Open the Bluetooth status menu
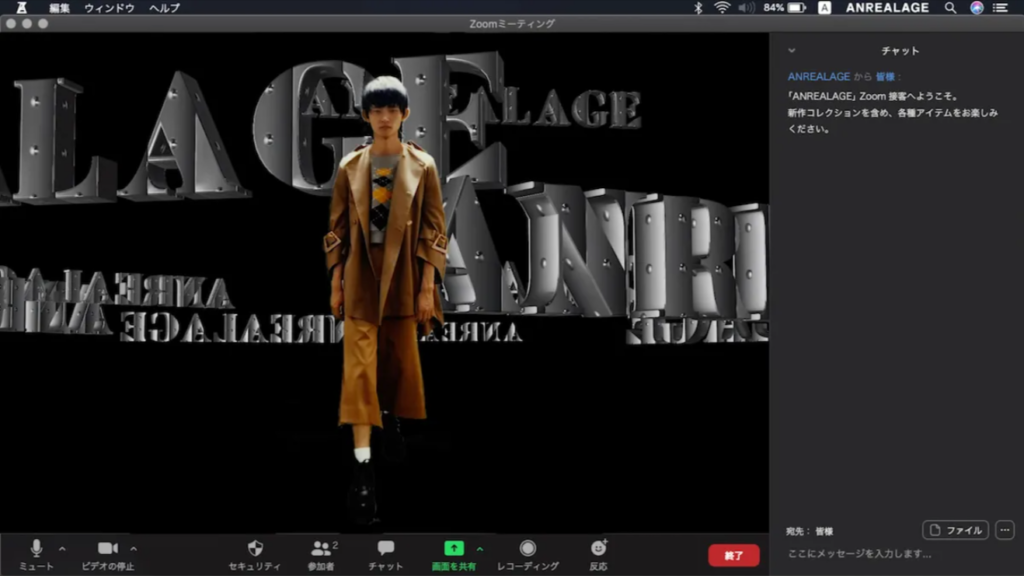Viewport: 1024px width, 576px height. coord(697,8)
